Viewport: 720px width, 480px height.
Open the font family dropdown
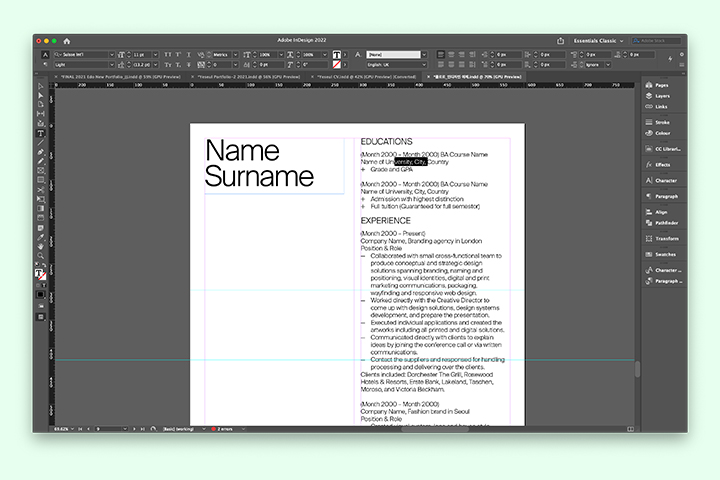[112, 55]
